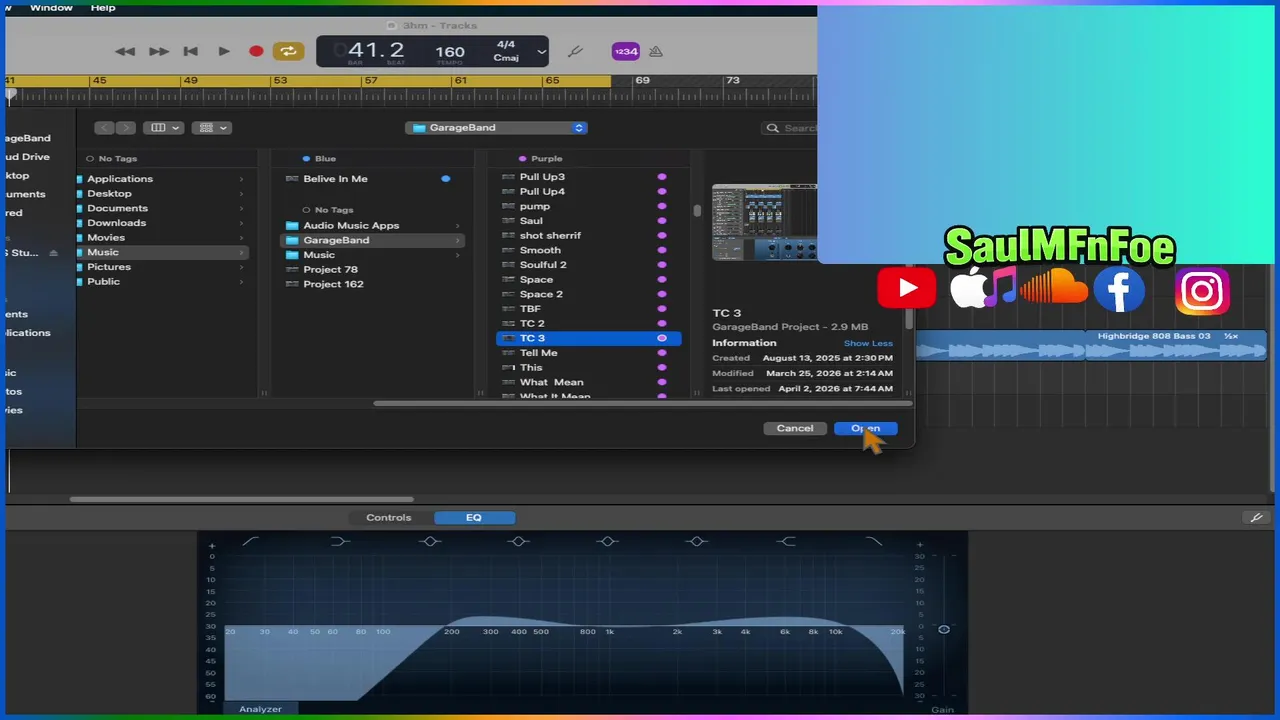Screen dimensions: 1280x720
Task: Toggle the tuner fork icon
Action: tap(575, 51)
